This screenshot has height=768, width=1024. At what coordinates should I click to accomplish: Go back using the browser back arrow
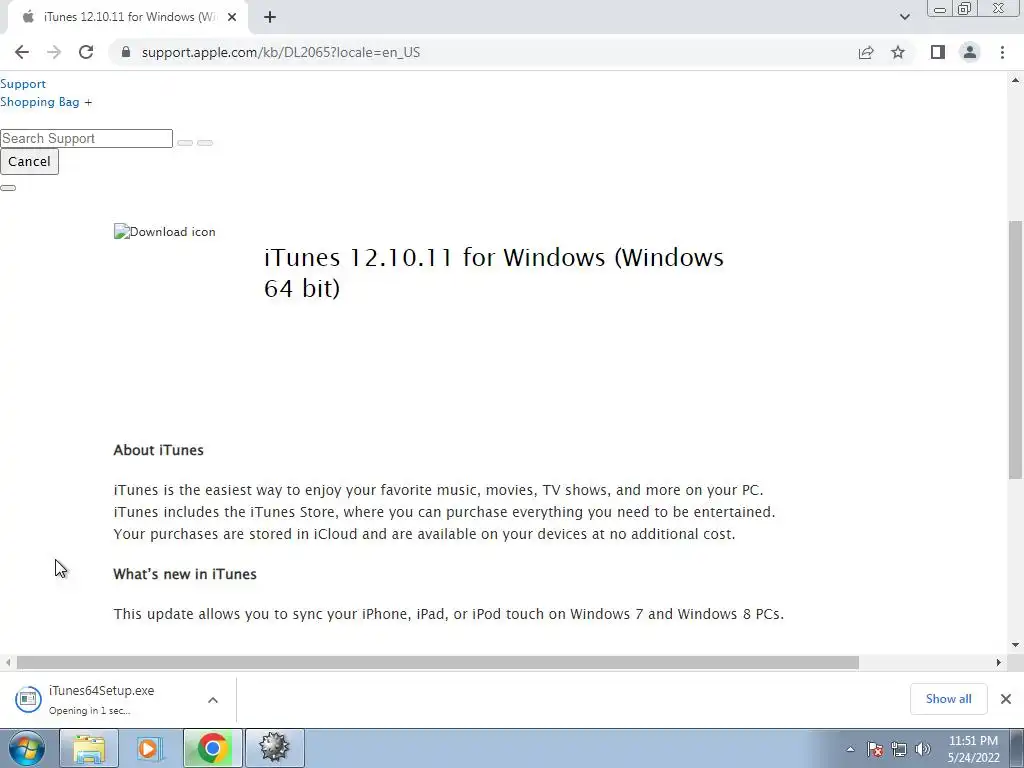(x=22, y=52)
